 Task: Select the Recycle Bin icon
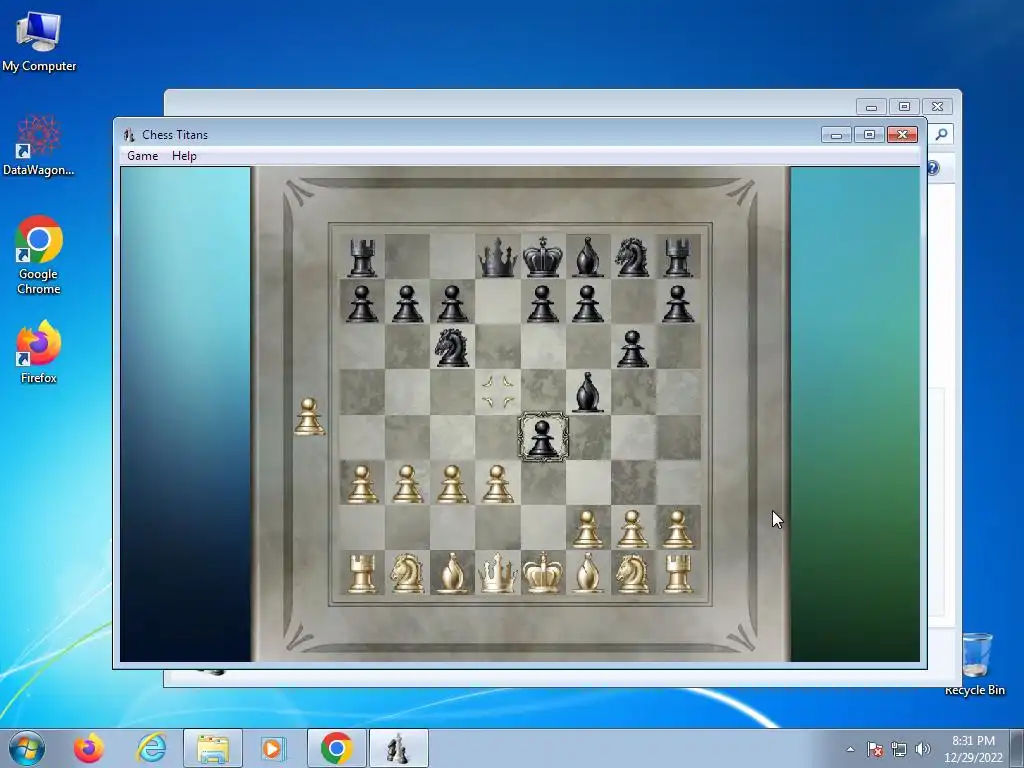point(976,664)
